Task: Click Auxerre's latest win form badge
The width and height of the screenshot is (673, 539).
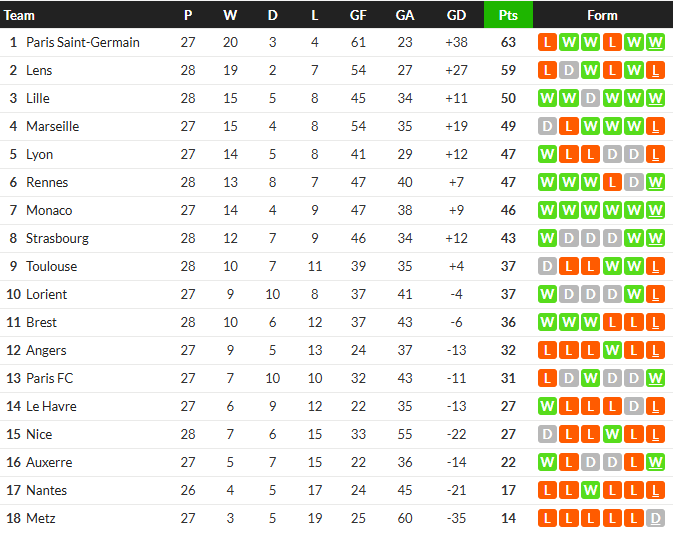Action: point(656,463)
